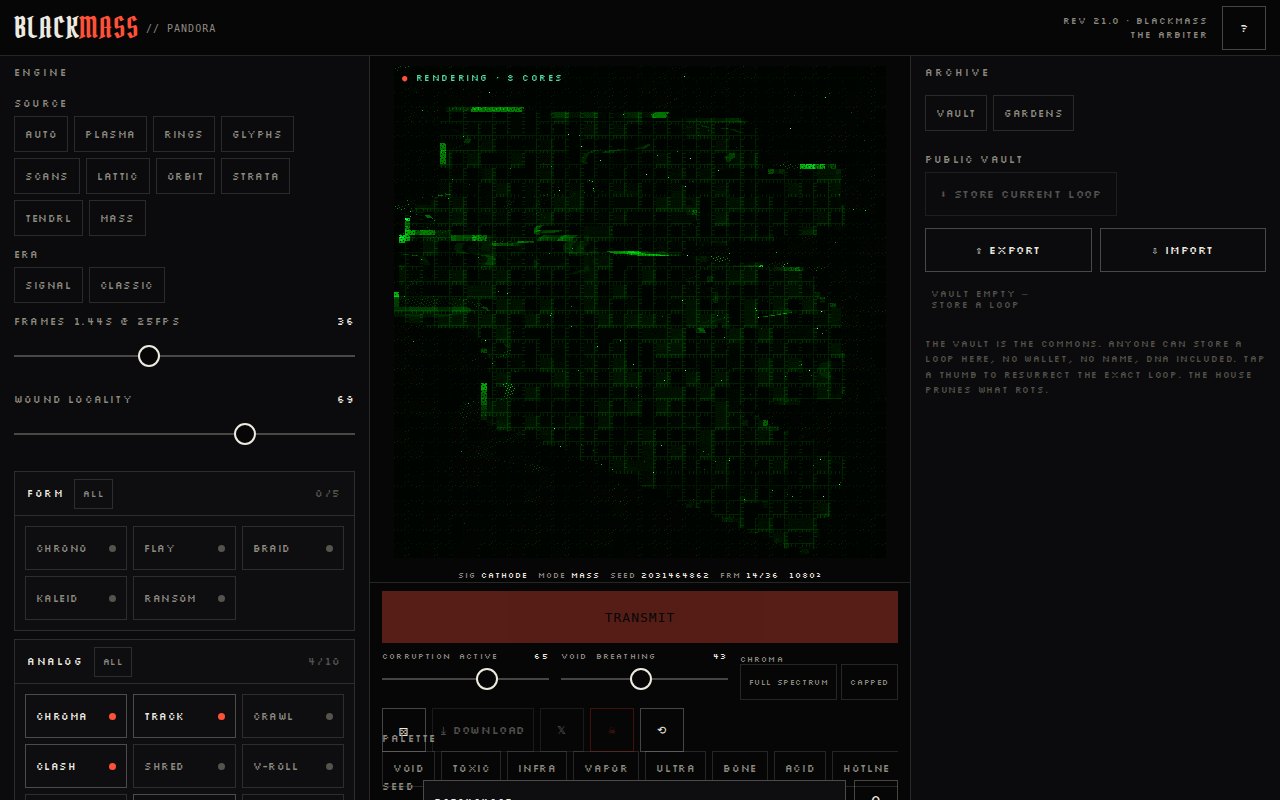Click Store Current Loop

[1021, 194]
